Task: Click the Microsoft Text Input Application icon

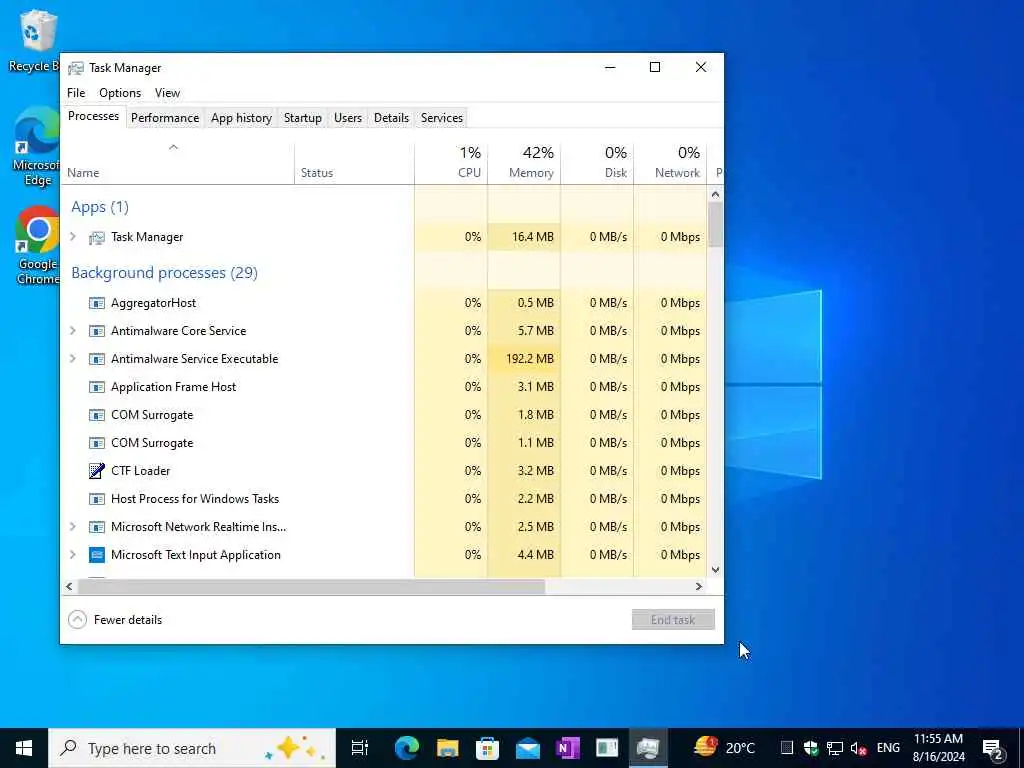Action: pos(97,555)
